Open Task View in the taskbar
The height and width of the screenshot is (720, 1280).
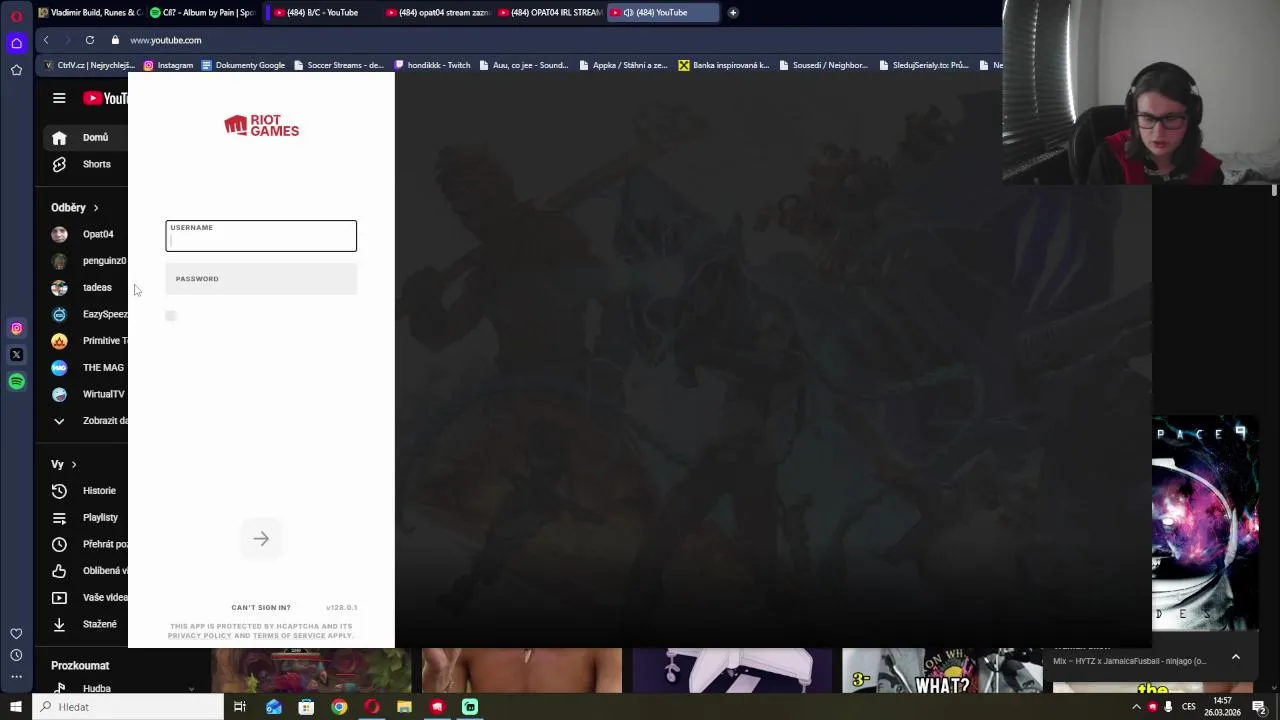point(240,707)
